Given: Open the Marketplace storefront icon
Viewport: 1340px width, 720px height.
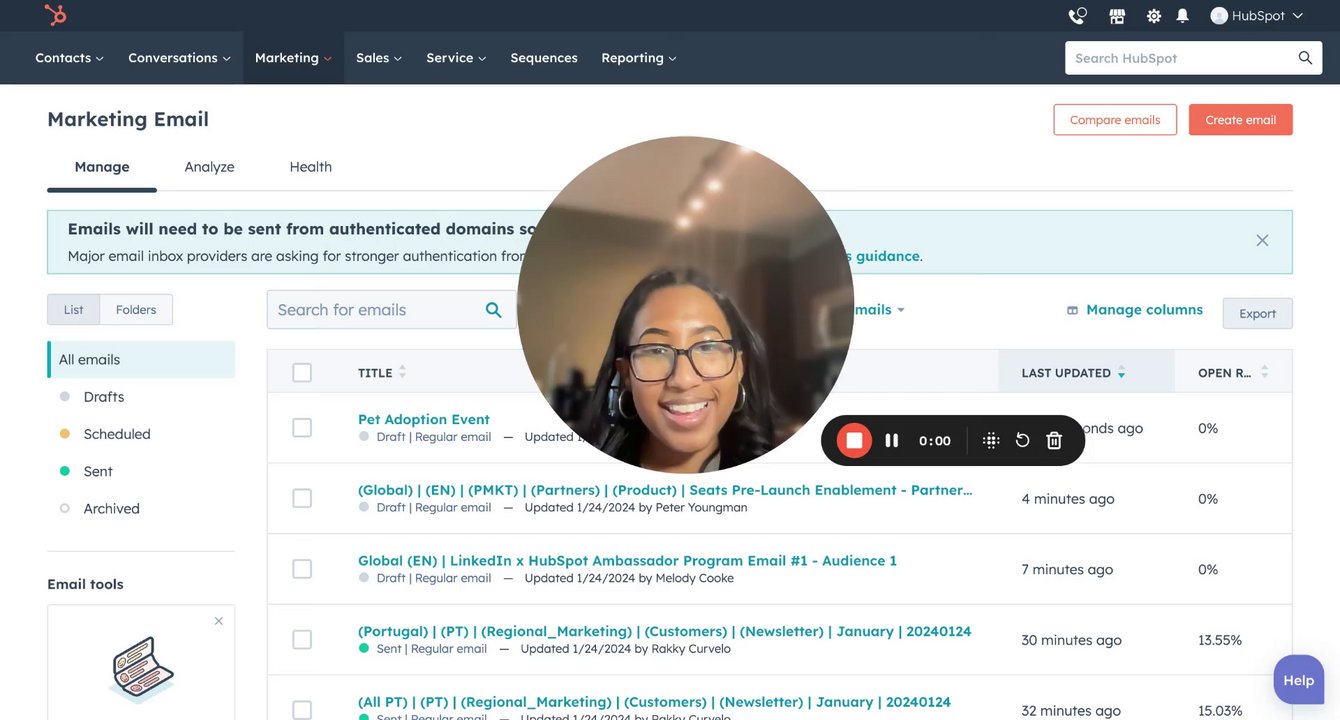Looking at the screenshot, I should 1117,16.
